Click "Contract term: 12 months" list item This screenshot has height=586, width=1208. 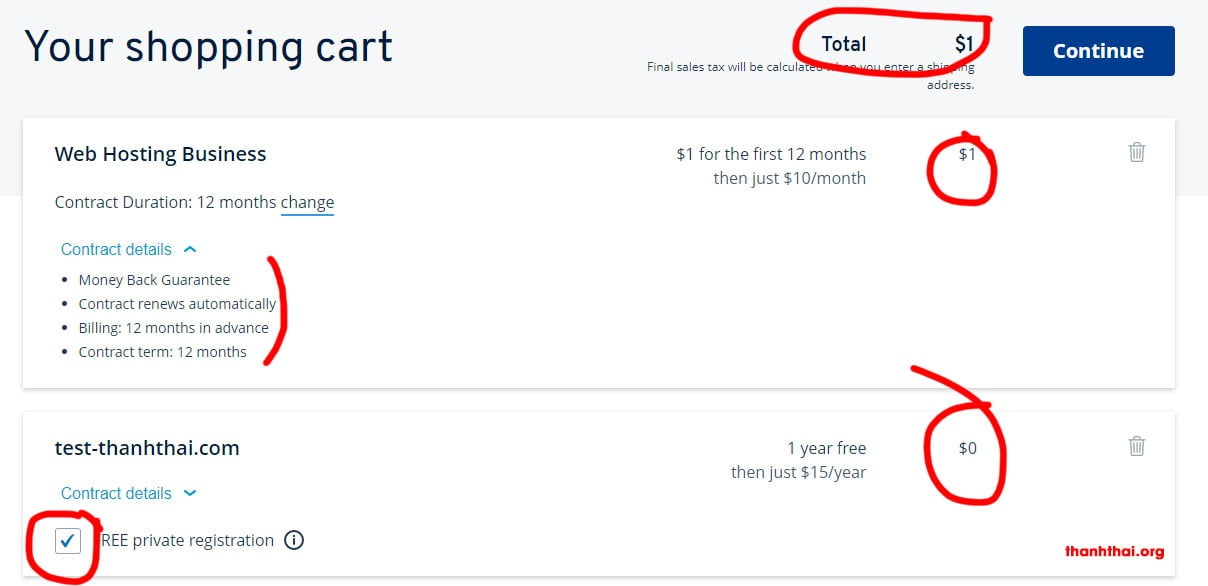coord(162,352)
